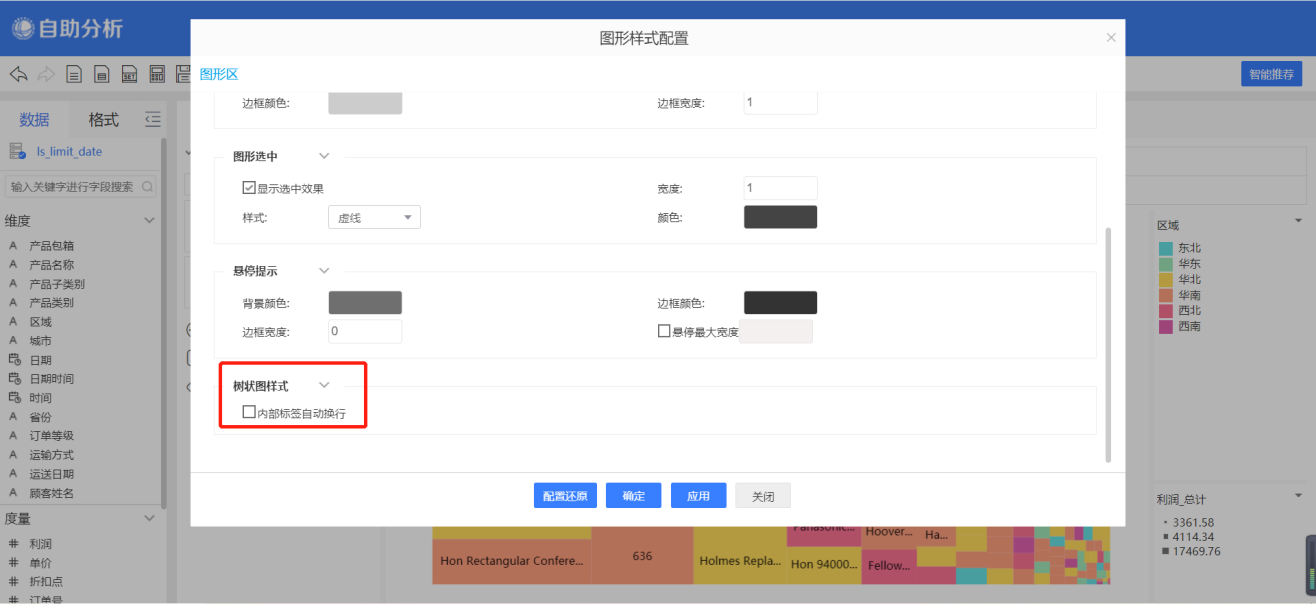Click the number type icon for 折扣点
This screenshot has width=1316, height=604.
pos(14,581)
